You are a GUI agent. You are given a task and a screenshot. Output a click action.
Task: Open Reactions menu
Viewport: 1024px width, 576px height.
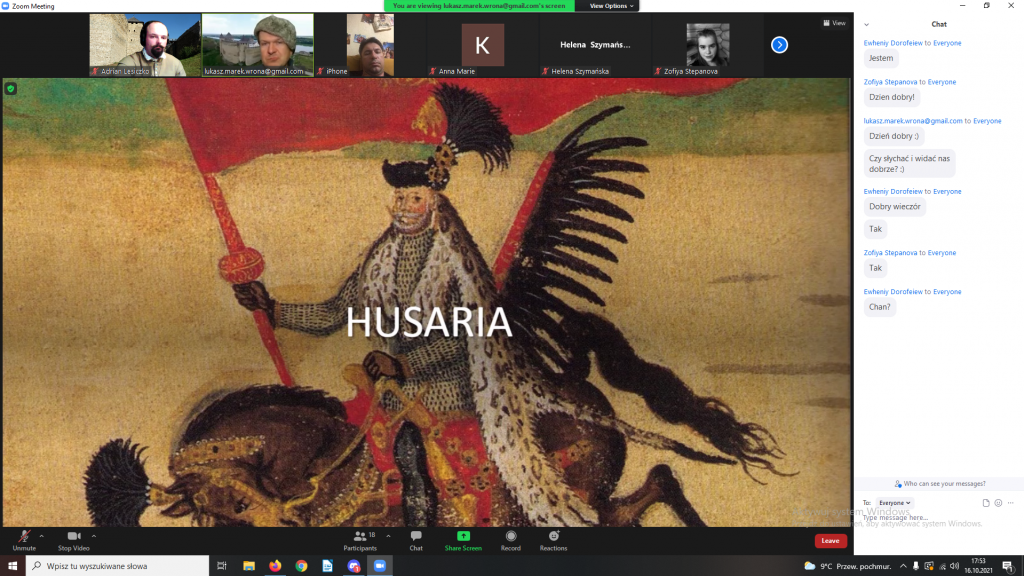[553, 538]
